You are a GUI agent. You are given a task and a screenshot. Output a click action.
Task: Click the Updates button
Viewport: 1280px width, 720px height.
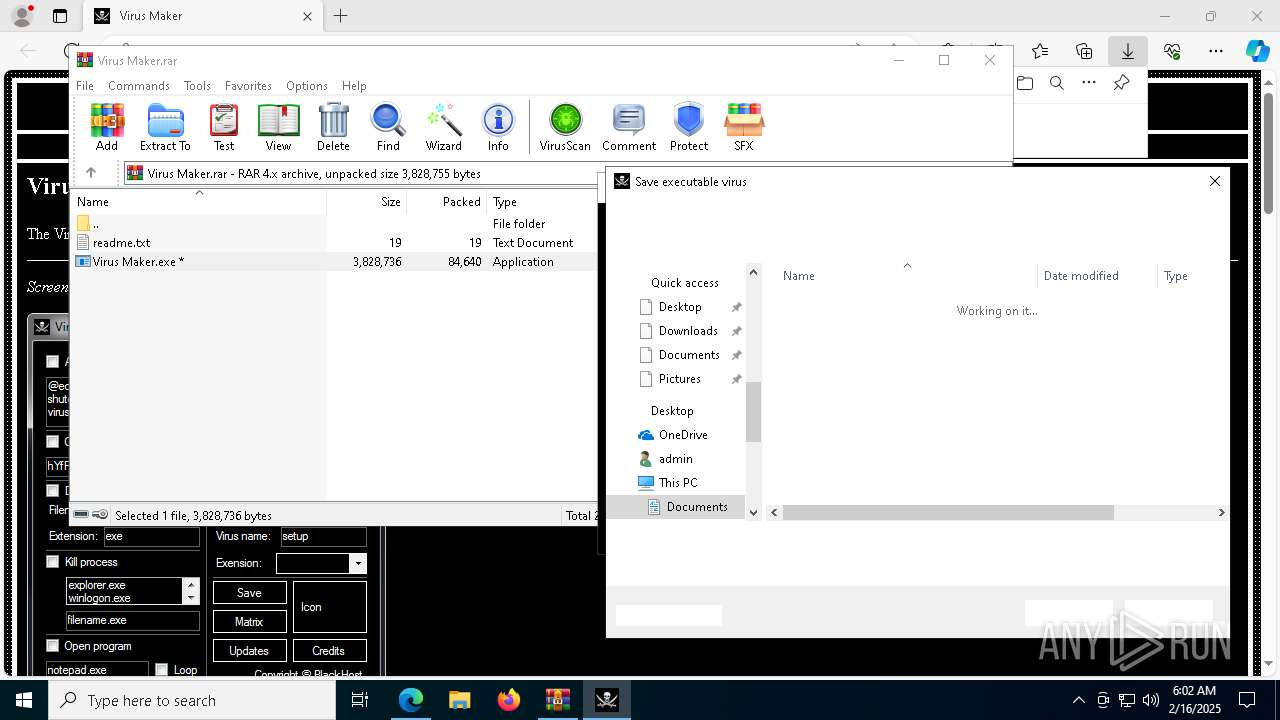click(249, 651)
